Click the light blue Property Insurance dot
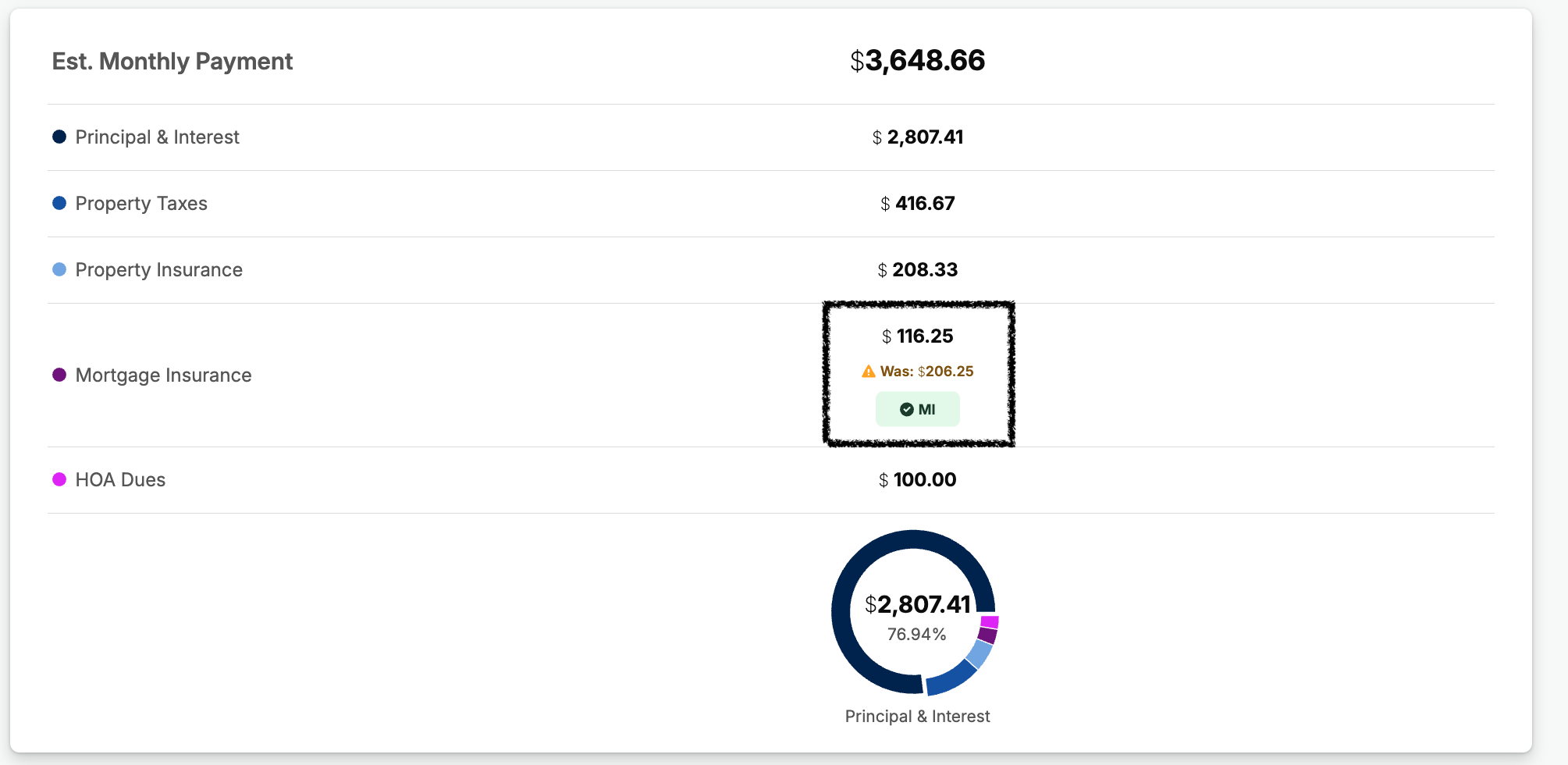1568x765 pixels. point(59,270)
